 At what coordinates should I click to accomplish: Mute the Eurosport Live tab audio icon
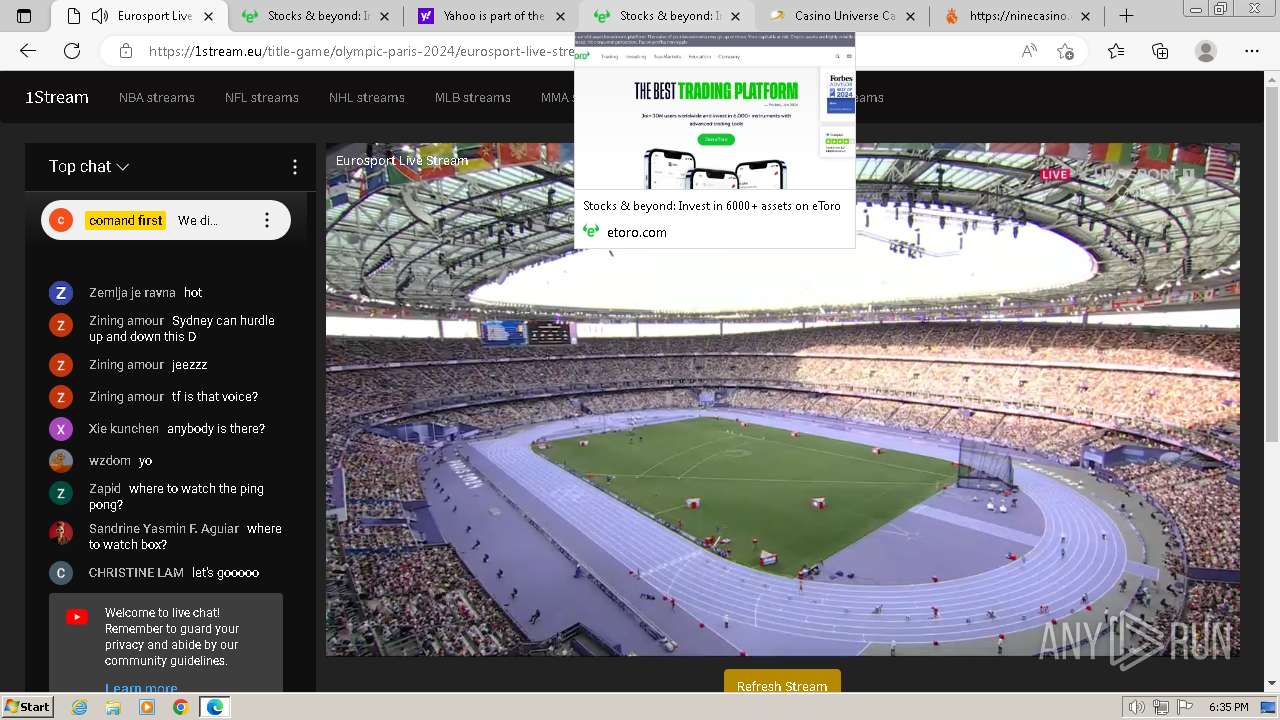(99, 16)
